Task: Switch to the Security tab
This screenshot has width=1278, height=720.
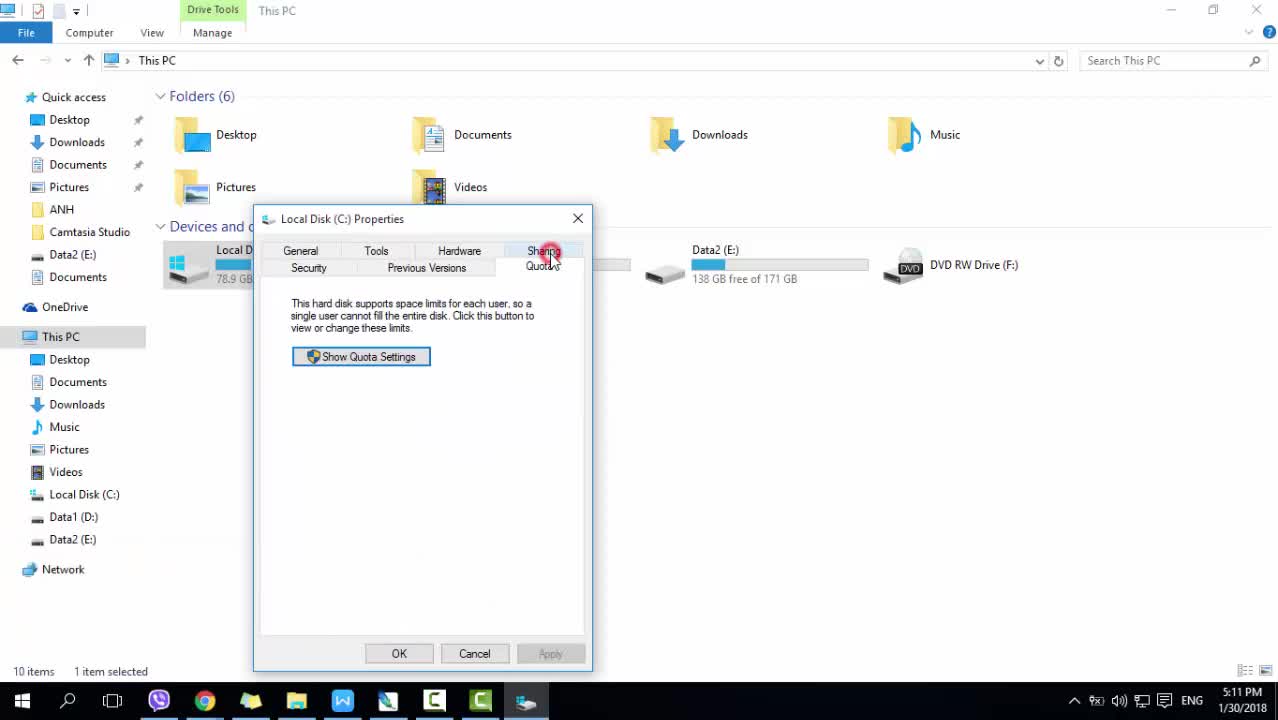Action: 309,268
